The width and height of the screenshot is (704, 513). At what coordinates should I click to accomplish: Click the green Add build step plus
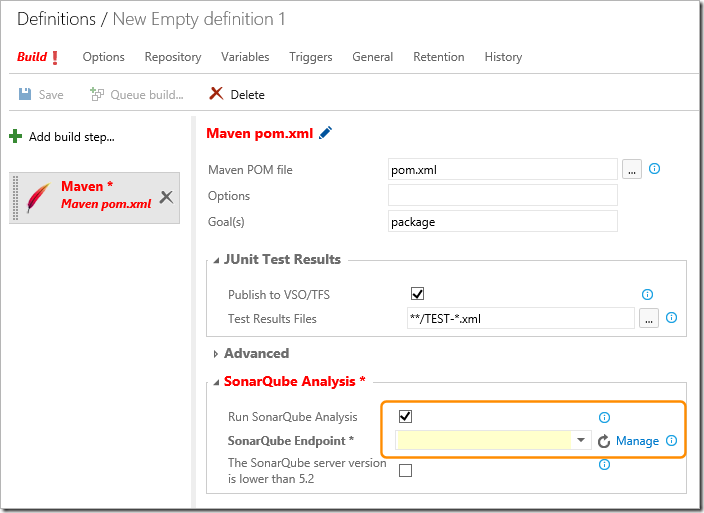point(15,136)
